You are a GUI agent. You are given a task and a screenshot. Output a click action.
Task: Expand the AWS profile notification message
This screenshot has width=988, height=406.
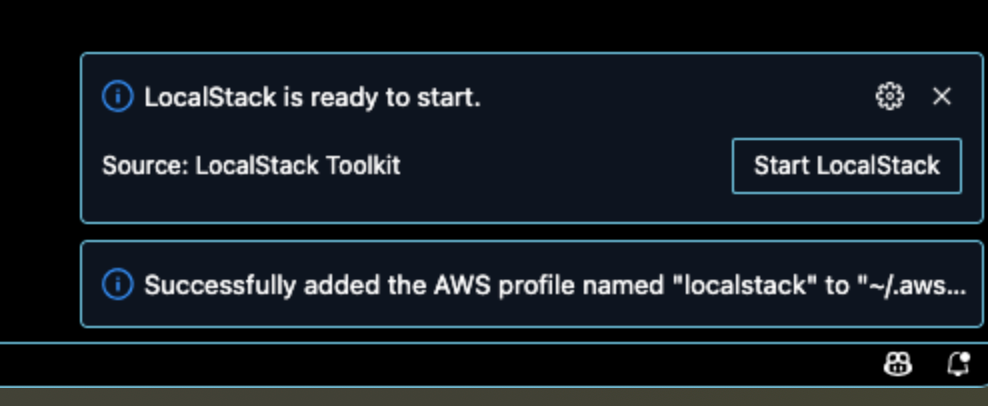pyautogui.click(x=532, y=284)
